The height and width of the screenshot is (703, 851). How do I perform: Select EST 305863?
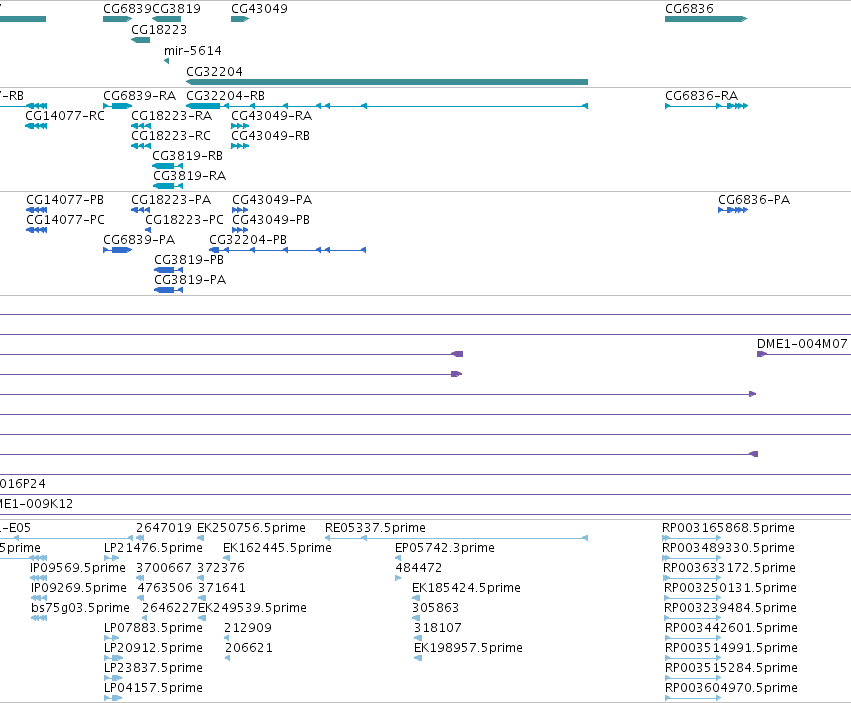pos(436,608)
